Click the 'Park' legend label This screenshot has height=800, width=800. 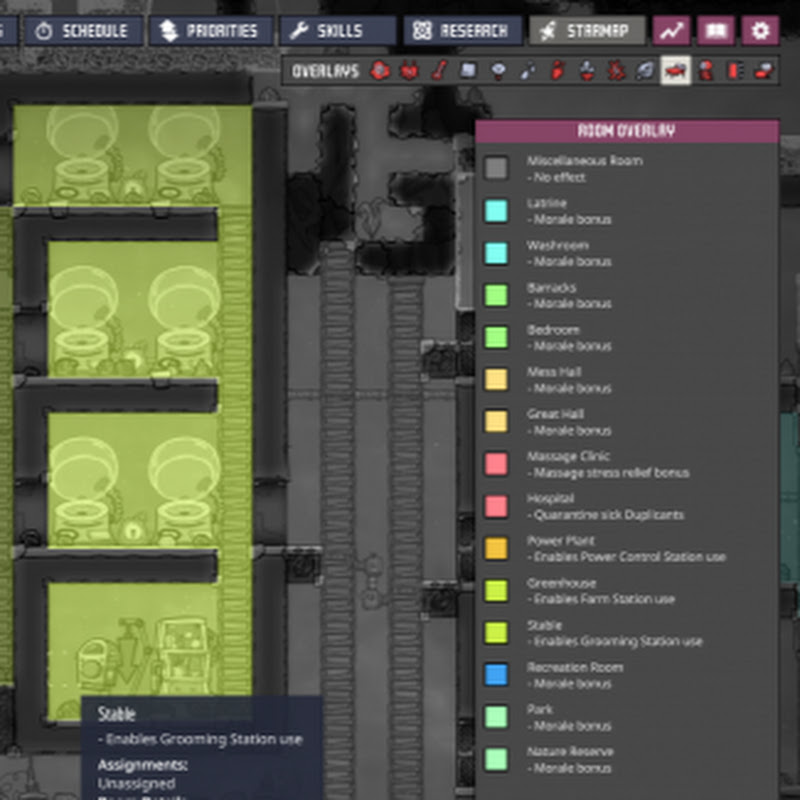click(x=540, y=709)
